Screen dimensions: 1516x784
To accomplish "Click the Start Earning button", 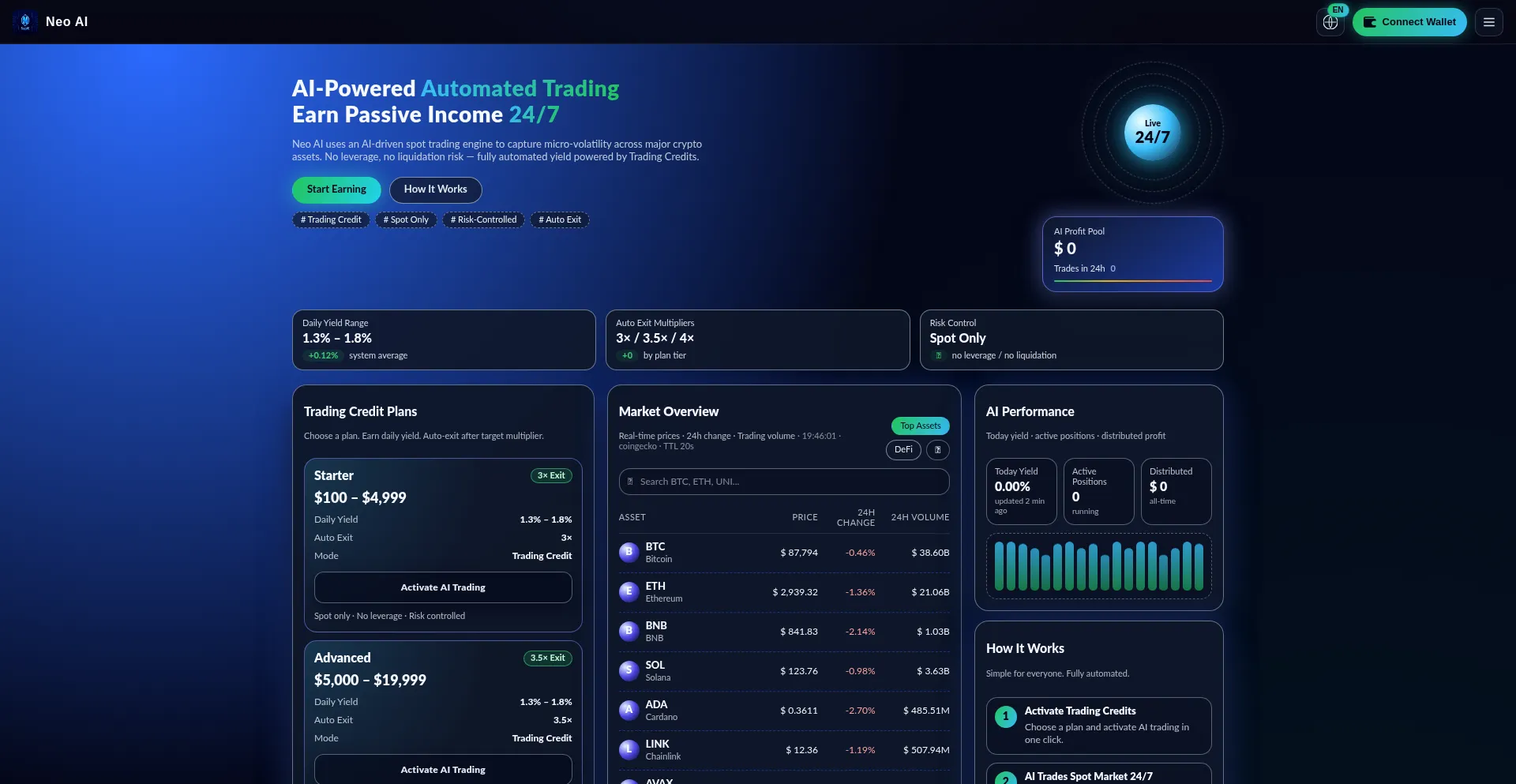I will click(x=336, y=189).
